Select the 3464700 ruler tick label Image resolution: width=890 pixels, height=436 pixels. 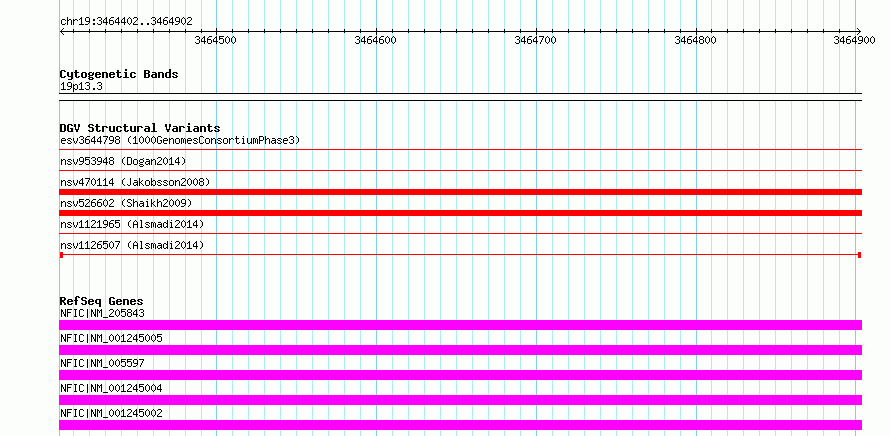point(535,40)
